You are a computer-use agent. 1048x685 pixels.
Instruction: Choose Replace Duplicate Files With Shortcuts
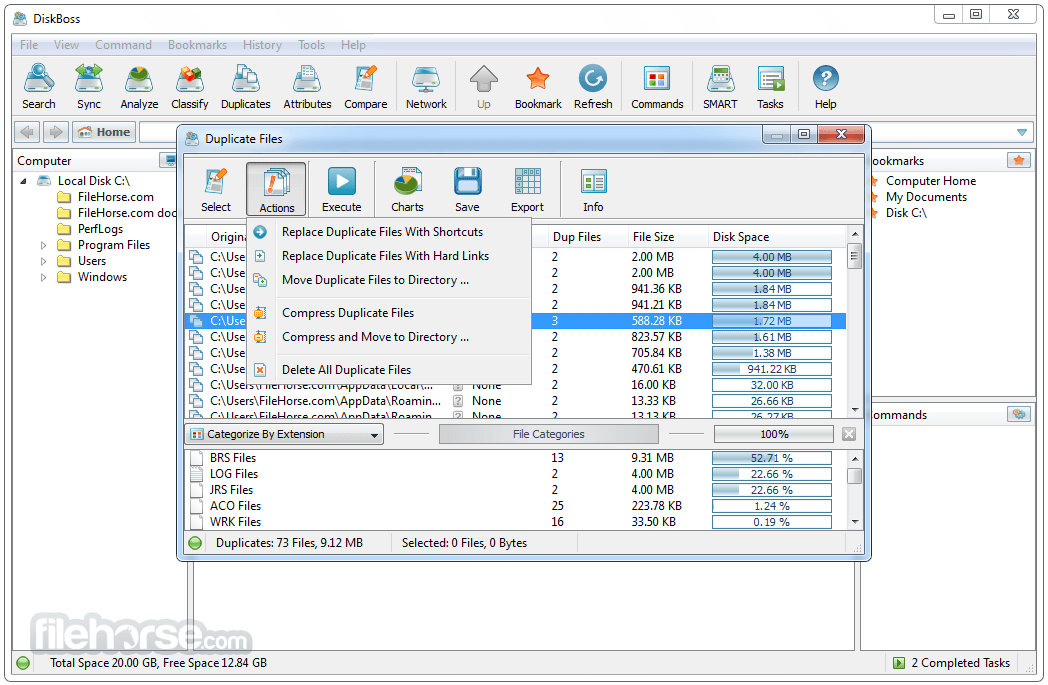[389, 232]
